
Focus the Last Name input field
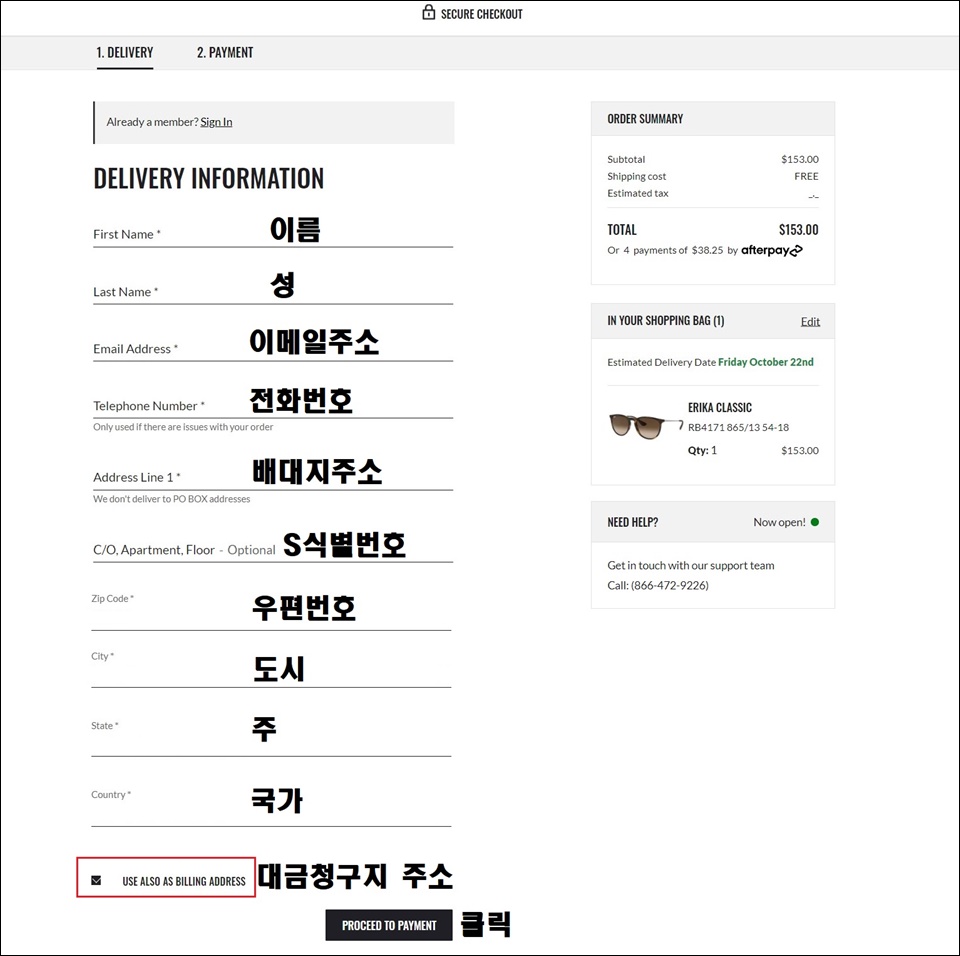(x=273, y=290)
